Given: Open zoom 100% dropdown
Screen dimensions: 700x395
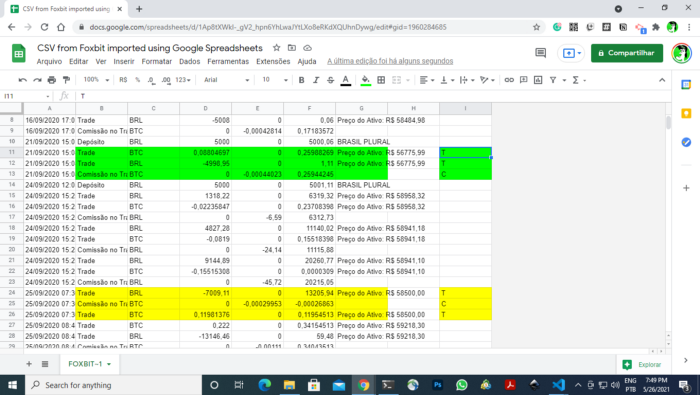Looking at the screenshot, I should (x=96, y=80).
